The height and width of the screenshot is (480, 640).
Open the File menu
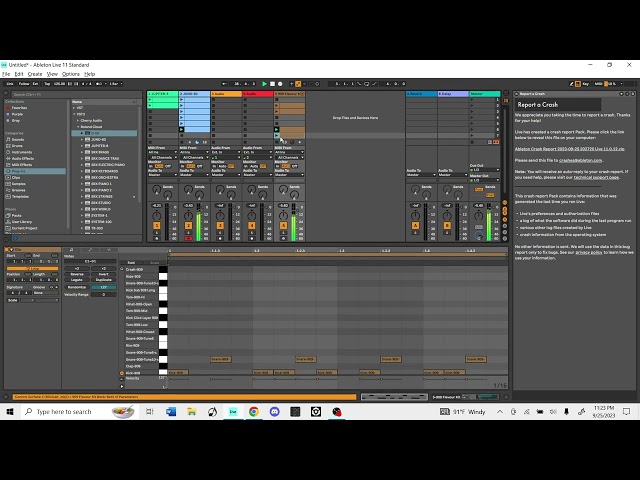point(6,74)
